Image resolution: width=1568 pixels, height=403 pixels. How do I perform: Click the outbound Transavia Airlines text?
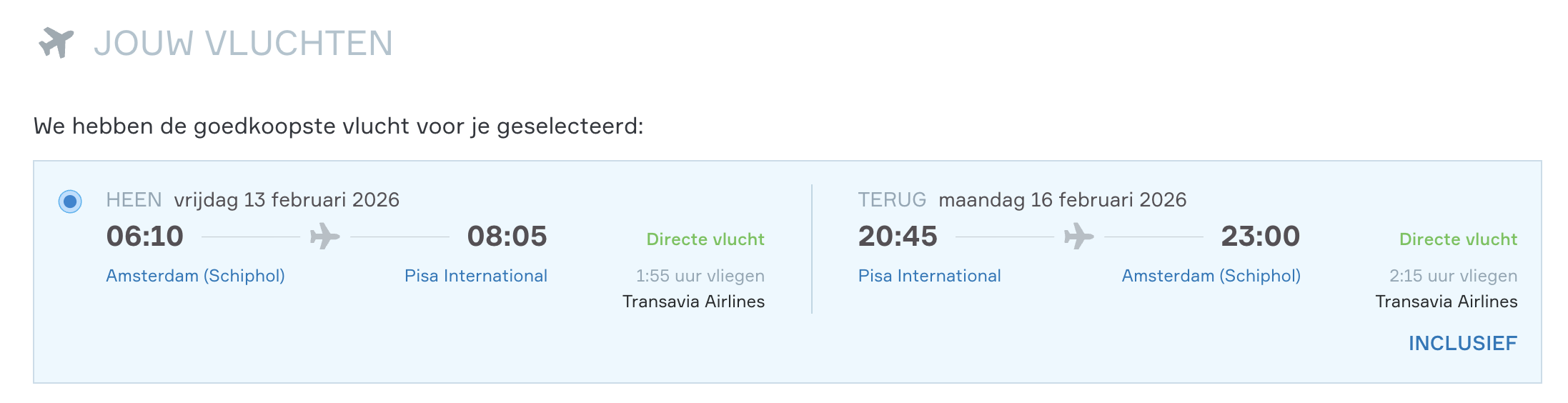pyautogui.click(x=693, y=302)
